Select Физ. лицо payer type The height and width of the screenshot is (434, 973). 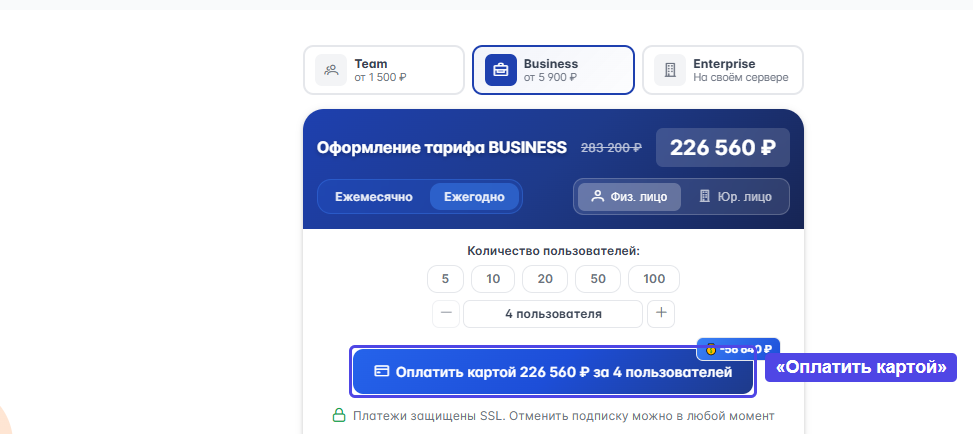pos(627,197)
